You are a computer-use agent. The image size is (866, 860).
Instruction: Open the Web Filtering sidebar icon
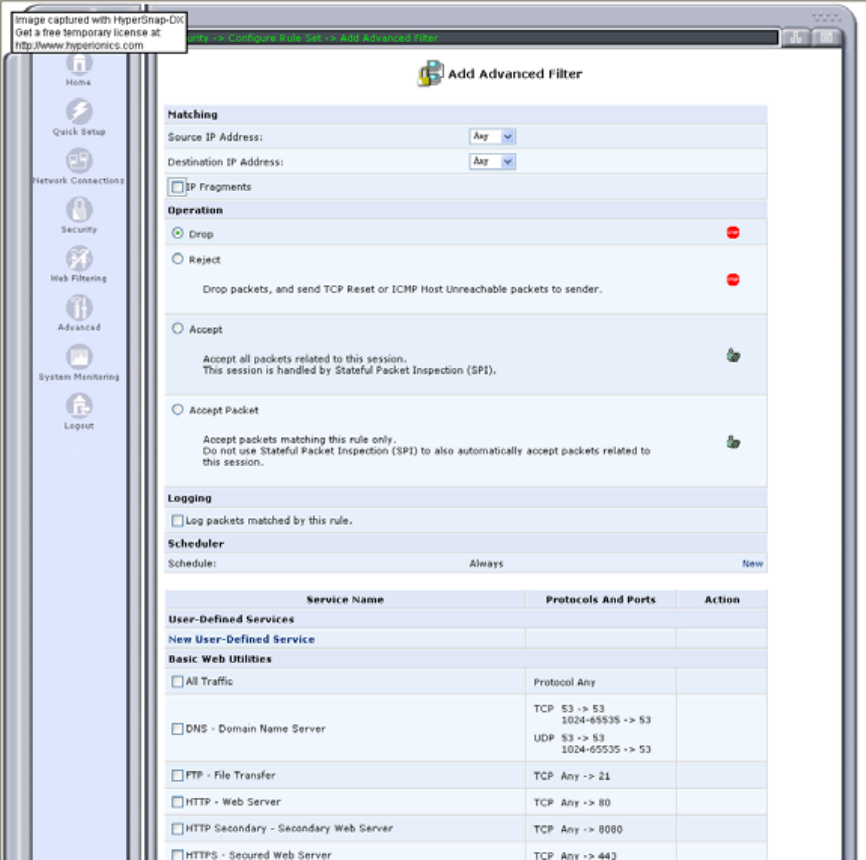(x=79, y=258)
